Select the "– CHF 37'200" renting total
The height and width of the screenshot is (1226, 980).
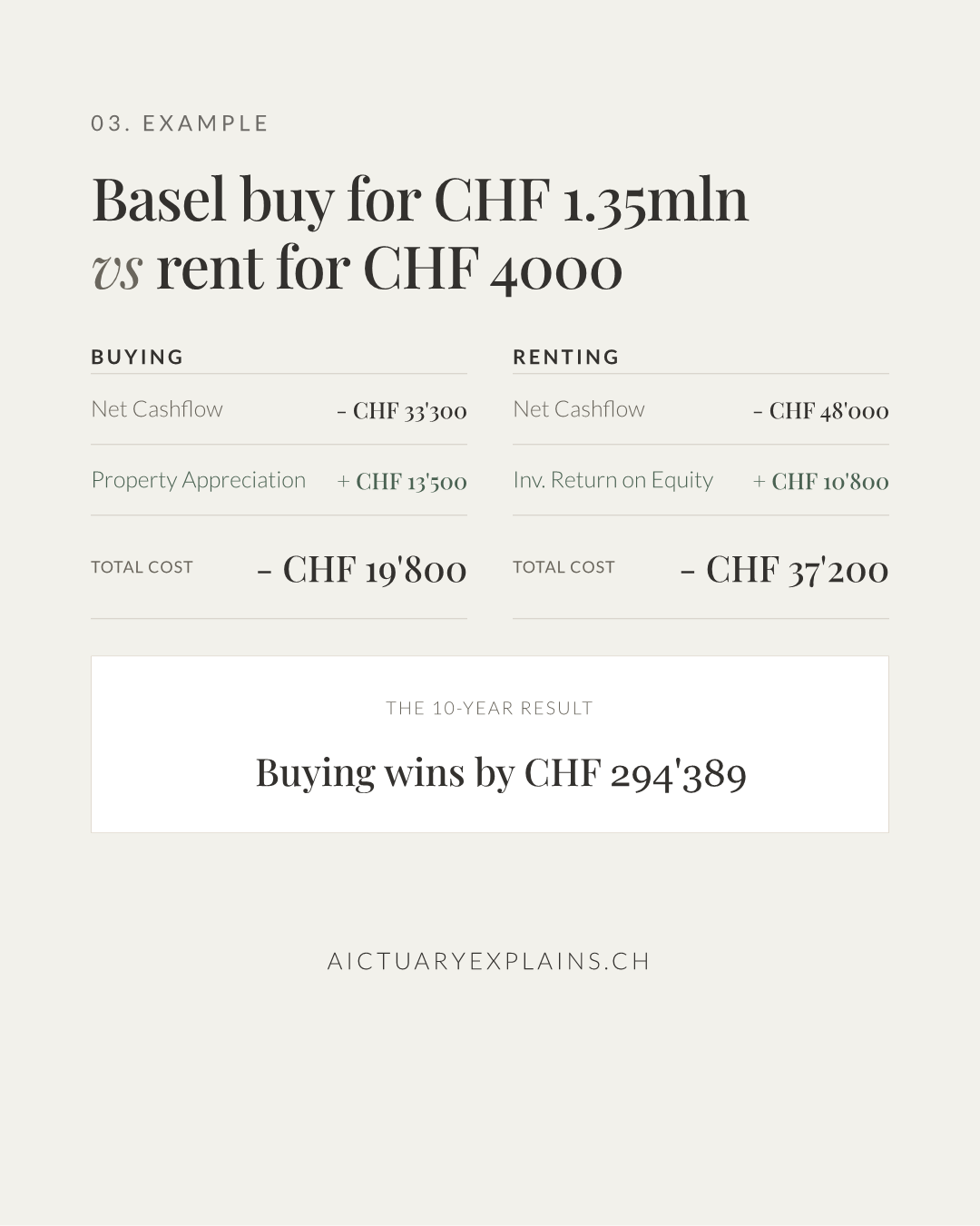(785, 570)
